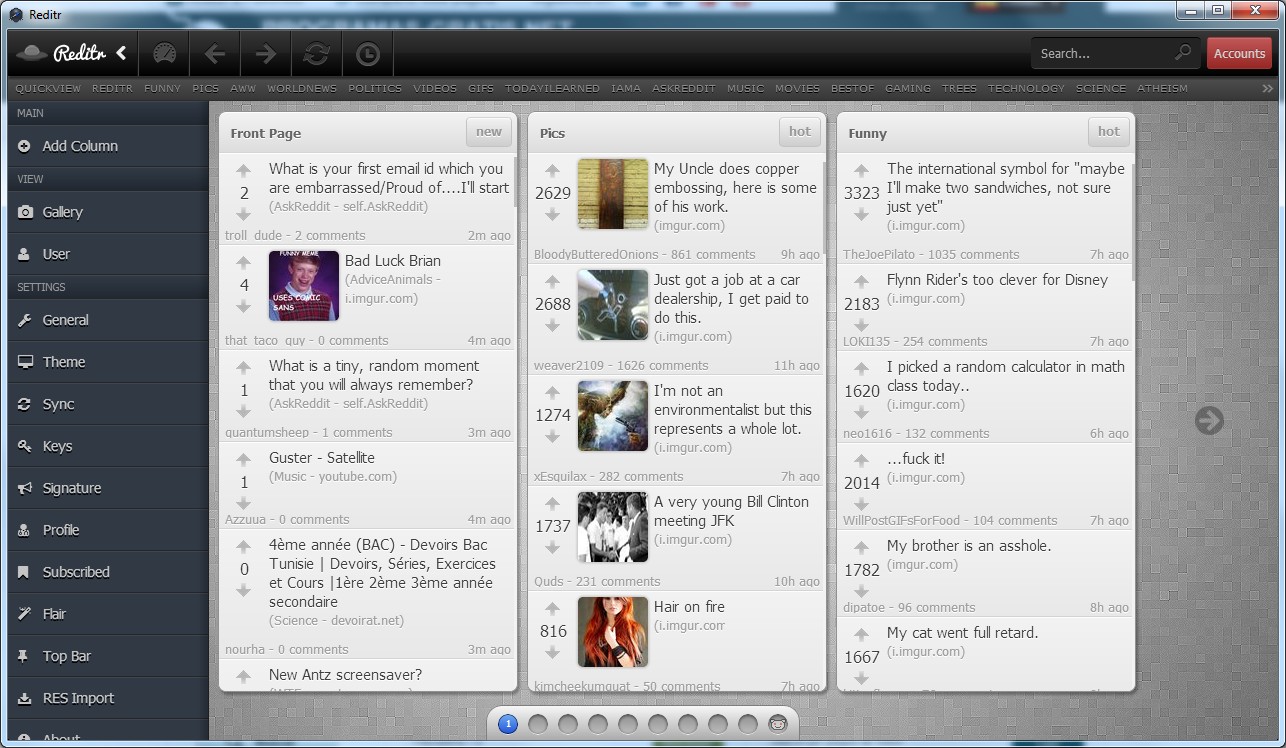Screen dimensions: 1286x748
Task: Open TODAYILEARNED subreddit tab
Action: (552, 88)
